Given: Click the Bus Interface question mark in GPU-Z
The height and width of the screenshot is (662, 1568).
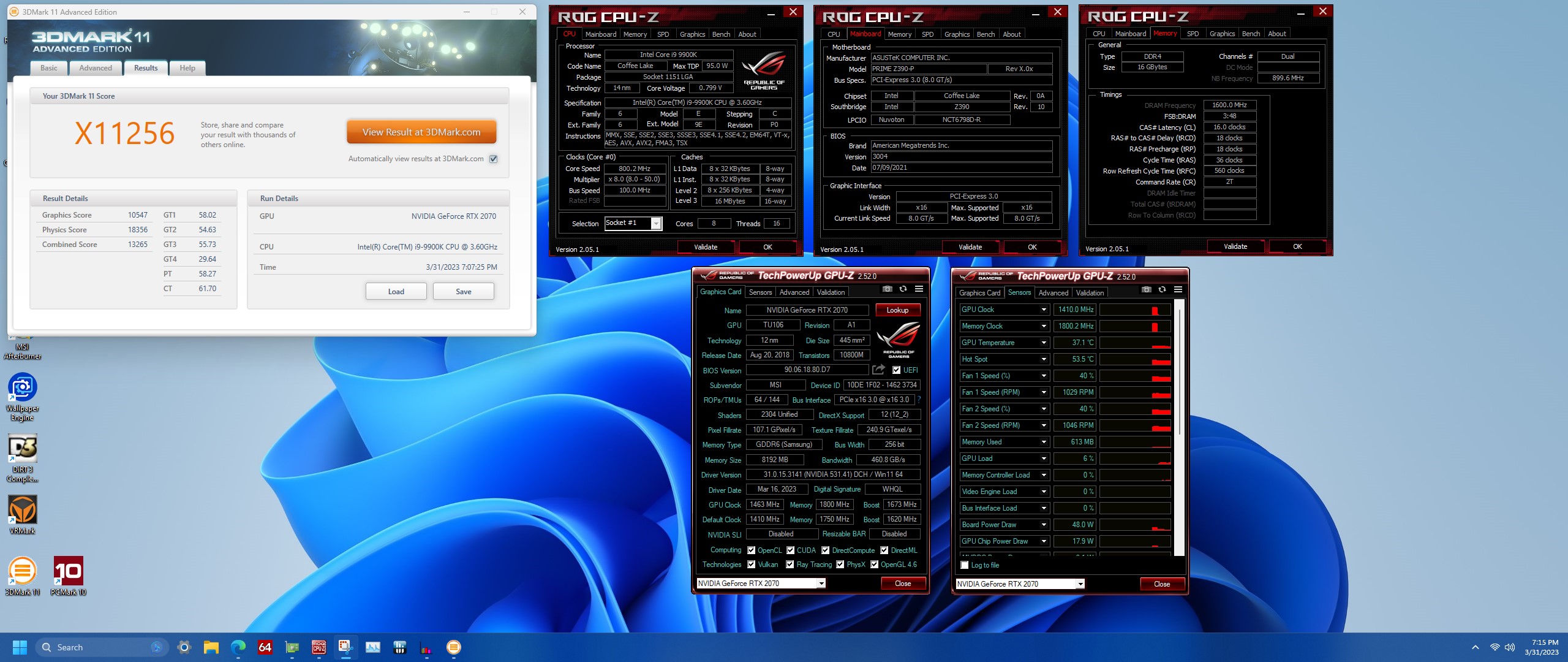Looking at the screenshot, I should click(919, 400).
